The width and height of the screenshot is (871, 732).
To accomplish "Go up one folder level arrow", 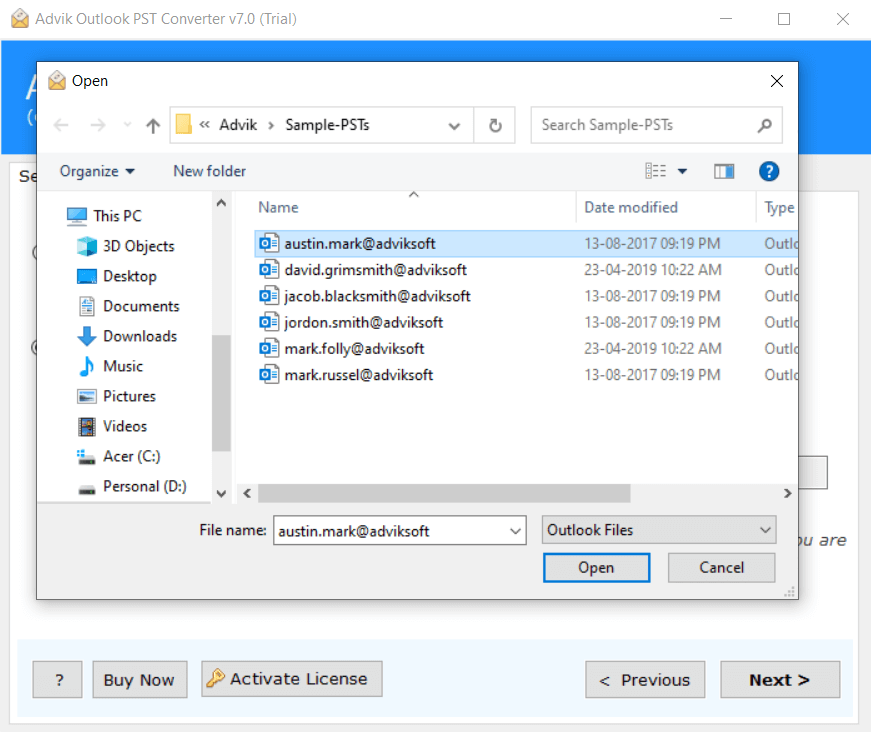I will (153, 126).
